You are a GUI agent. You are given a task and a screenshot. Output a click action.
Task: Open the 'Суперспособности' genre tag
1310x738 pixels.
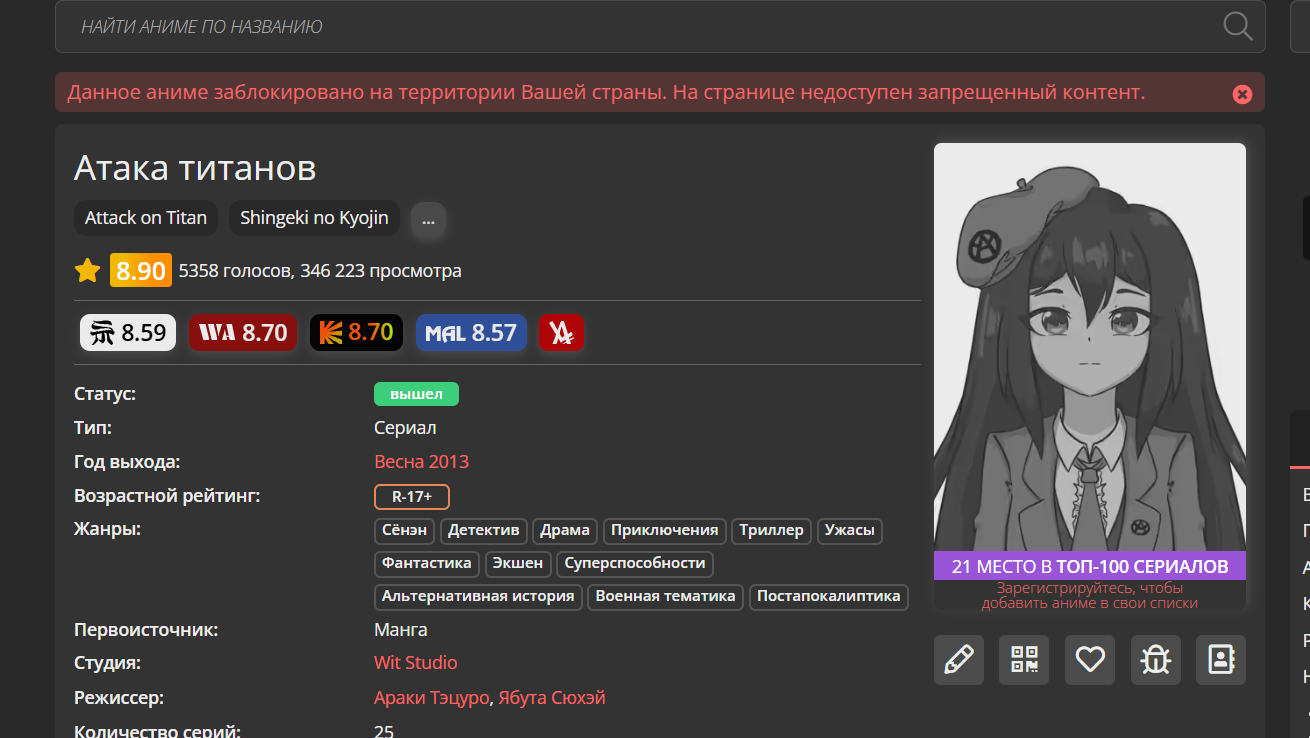[635, 564]
